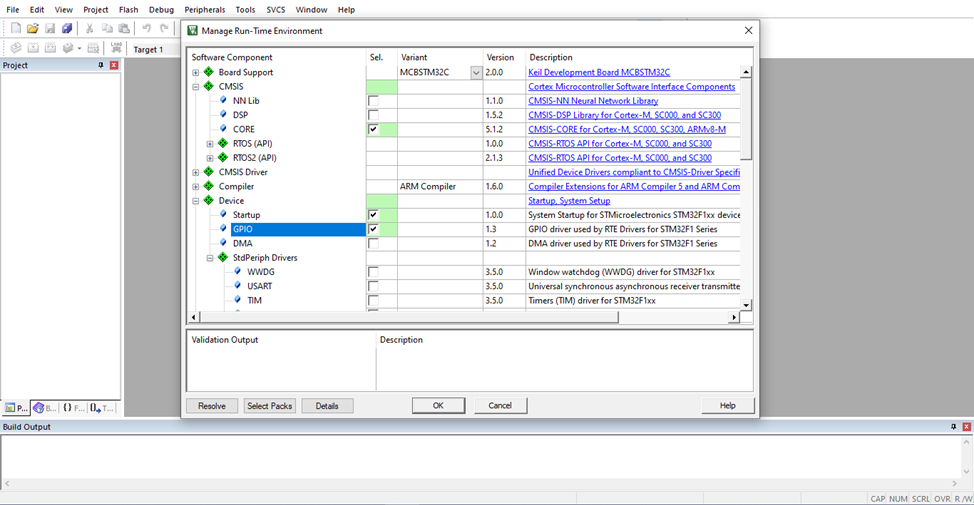Select the DMA tree item
The width and height of the screenshot is (974, 505).
[x=242, y=243]
